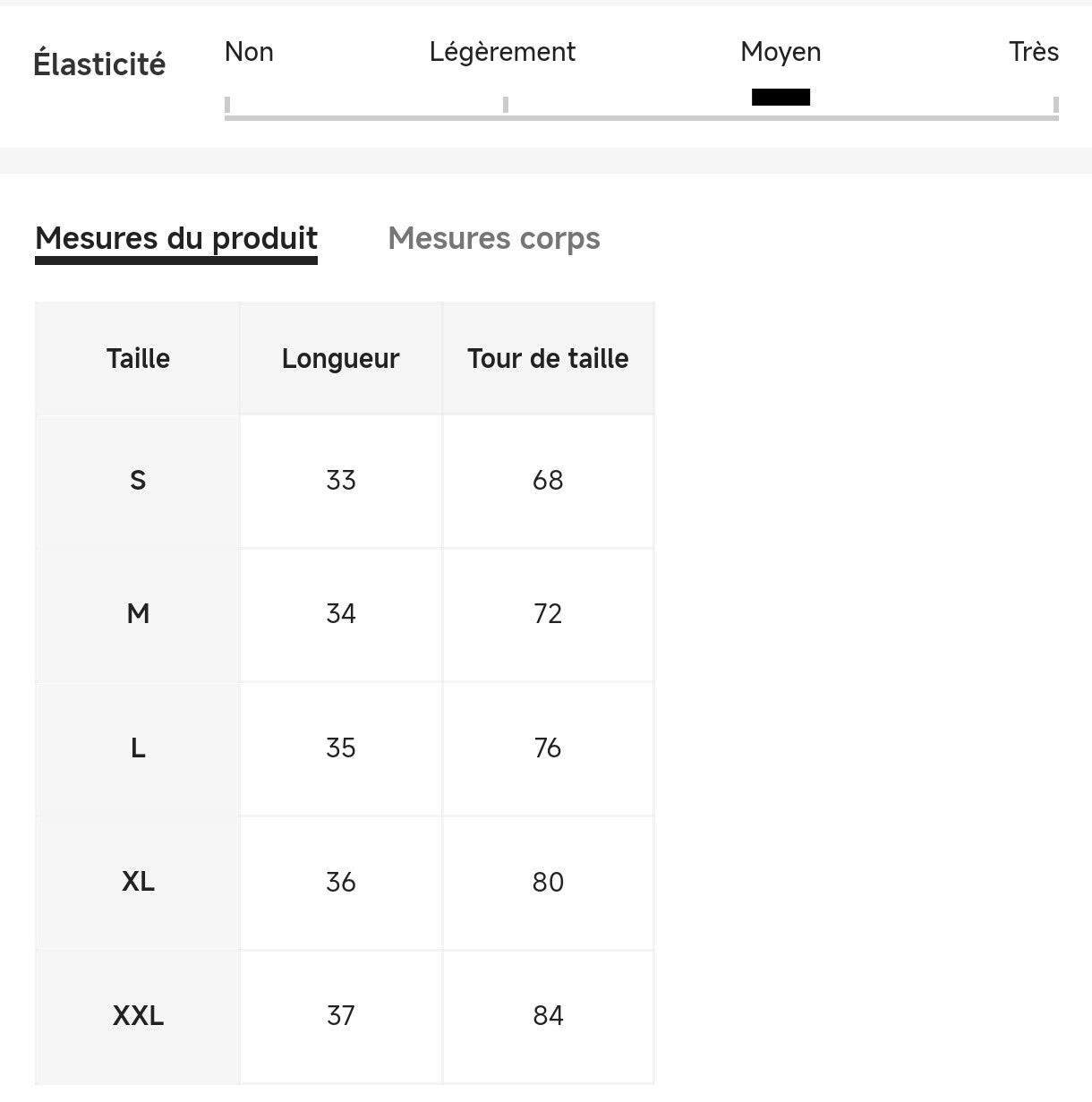Click the Moyen elasticity label
1092x1102 pixels.
tap(781, 52)
